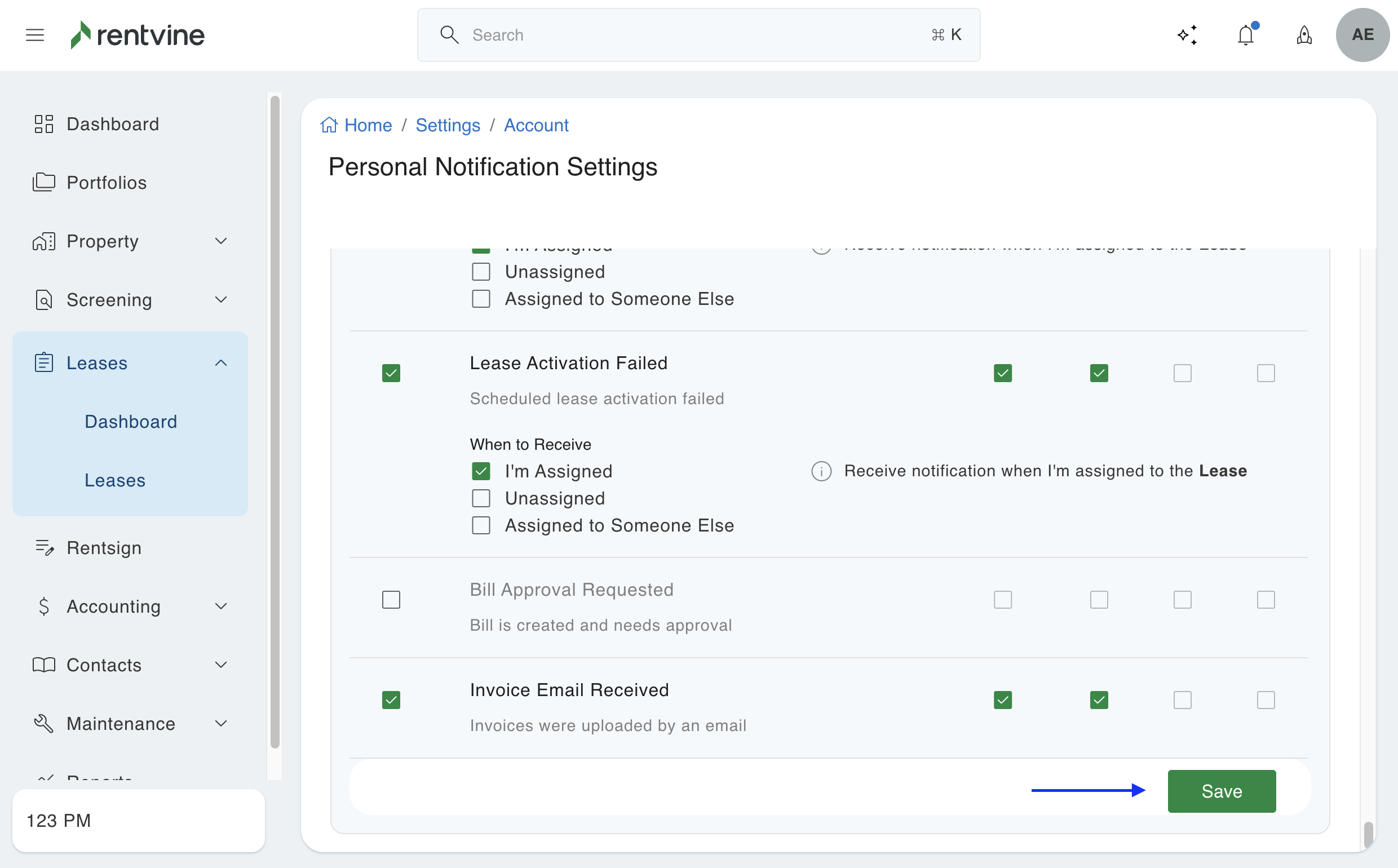
Task: Open Portfolios in the sidebar
Action: coord(106,183)
